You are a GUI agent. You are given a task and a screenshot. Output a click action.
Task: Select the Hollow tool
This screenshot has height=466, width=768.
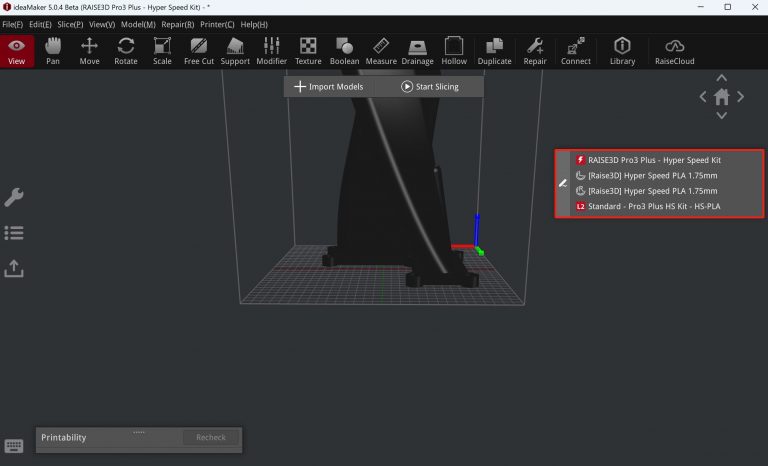[454, 51]
